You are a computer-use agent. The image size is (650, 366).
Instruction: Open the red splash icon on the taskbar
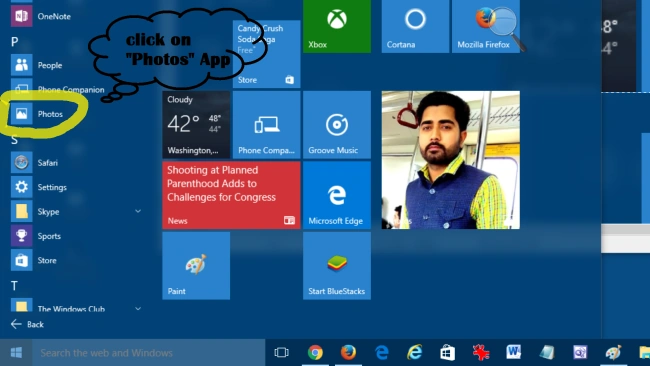[x=481, y=353]
